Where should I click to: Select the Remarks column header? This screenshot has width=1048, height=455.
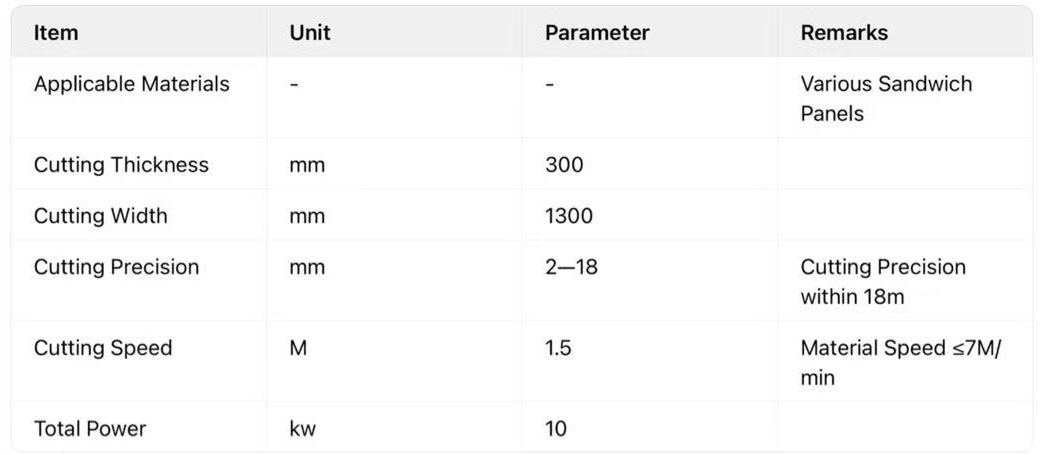(x=844, y=32)
